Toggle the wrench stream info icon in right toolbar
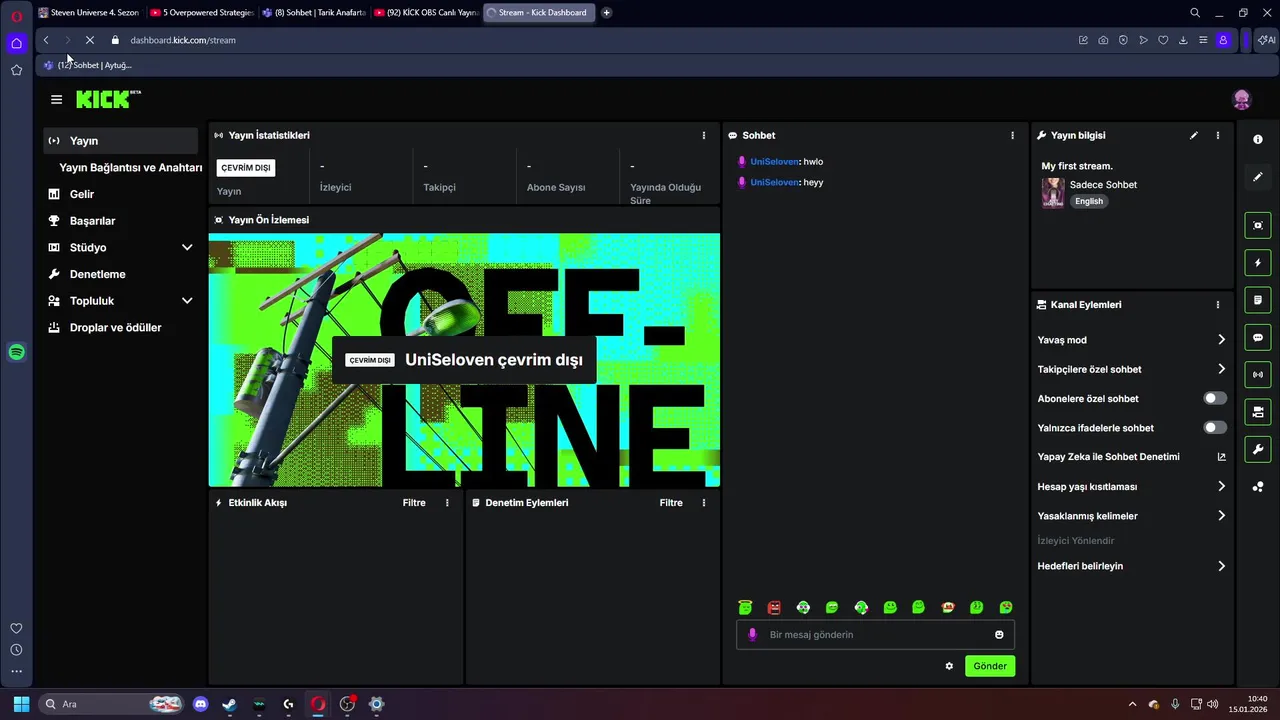Image resolution: width=1280 pixels, height=720 pixels. click(x=1258, y=449)
